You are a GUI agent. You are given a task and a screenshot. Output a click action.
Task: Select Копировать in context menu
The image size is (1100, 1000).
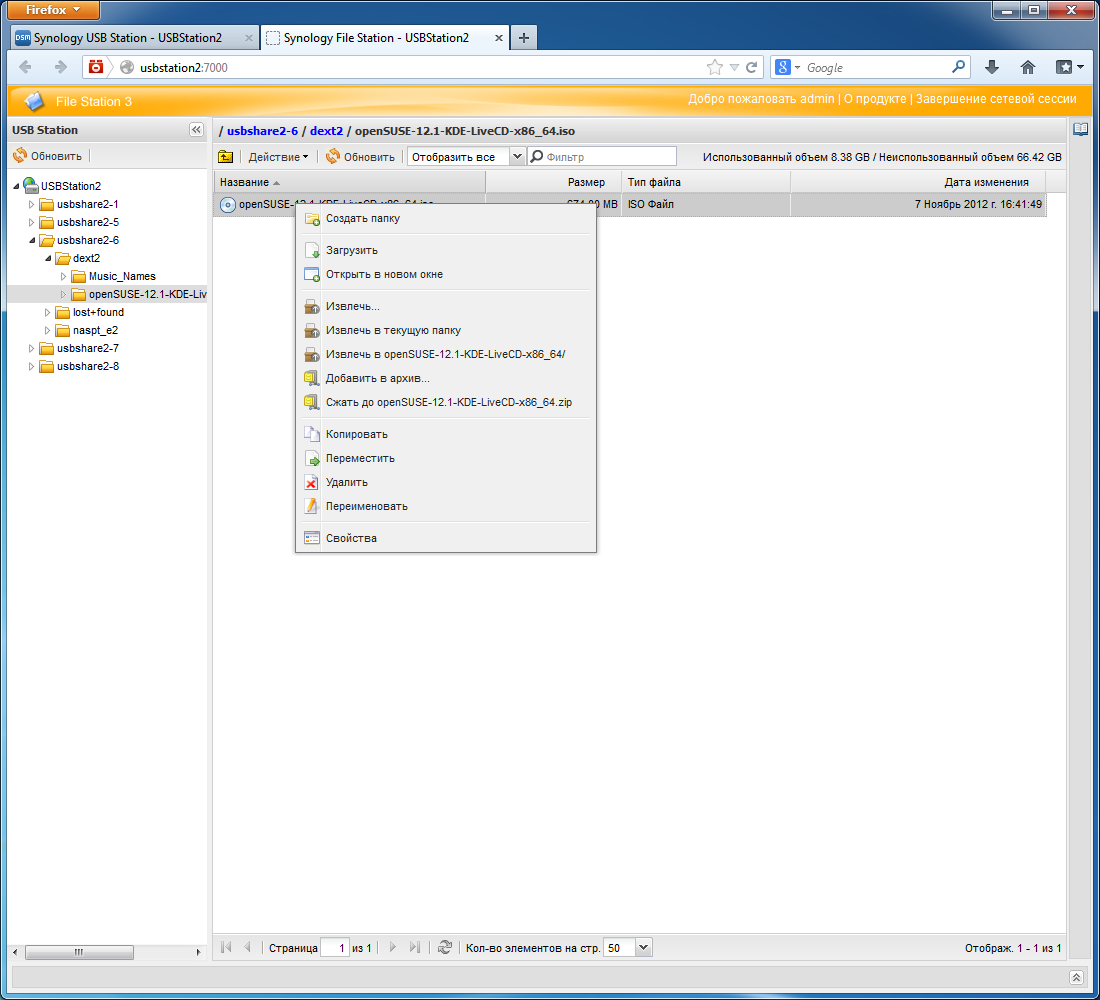445,434
